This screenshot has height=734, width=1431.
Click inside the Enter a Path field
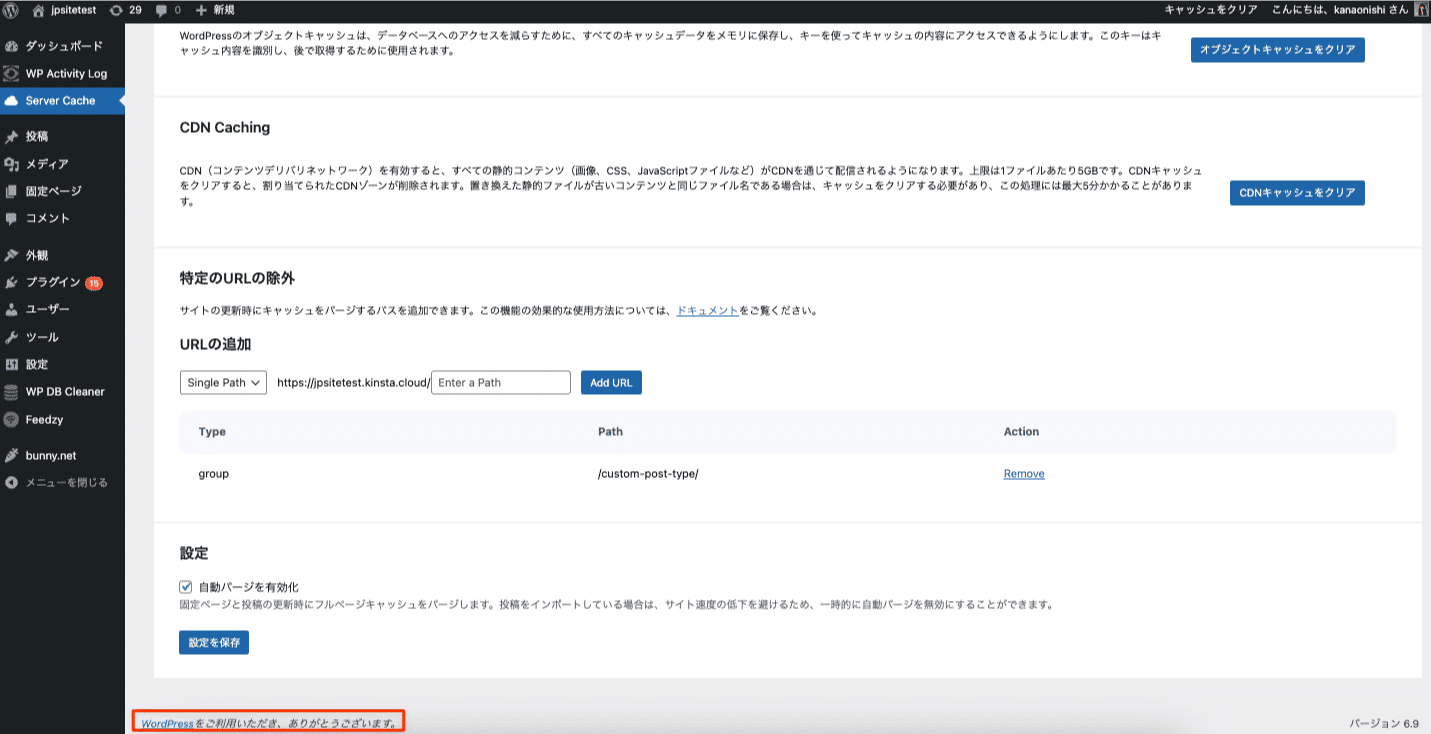click(x=500, y=381)
